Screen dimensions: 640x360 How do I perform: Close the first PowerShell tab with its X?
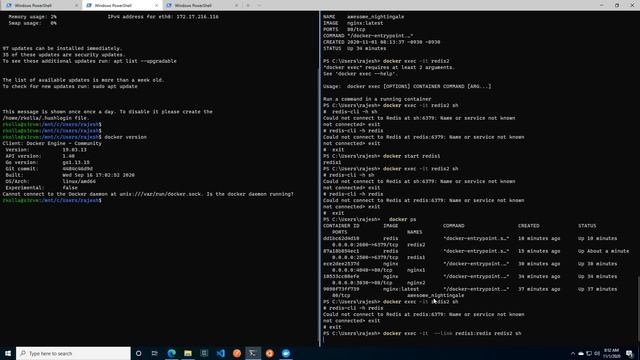point(76,6)
